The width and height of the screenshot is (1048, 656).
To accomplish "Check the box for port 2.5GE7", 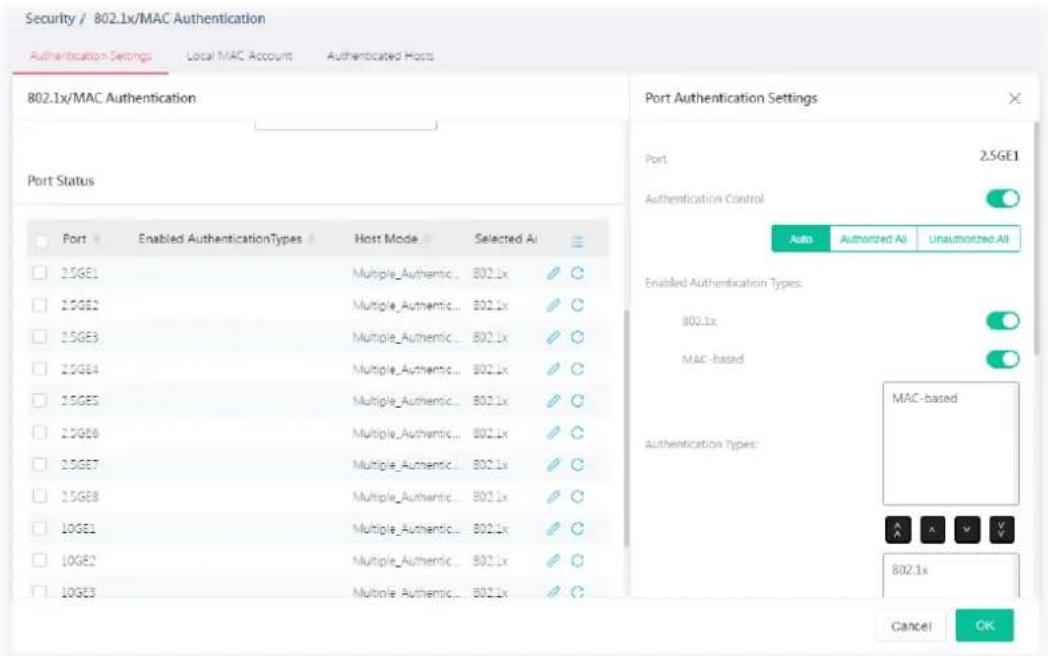I will coord(40,464).
